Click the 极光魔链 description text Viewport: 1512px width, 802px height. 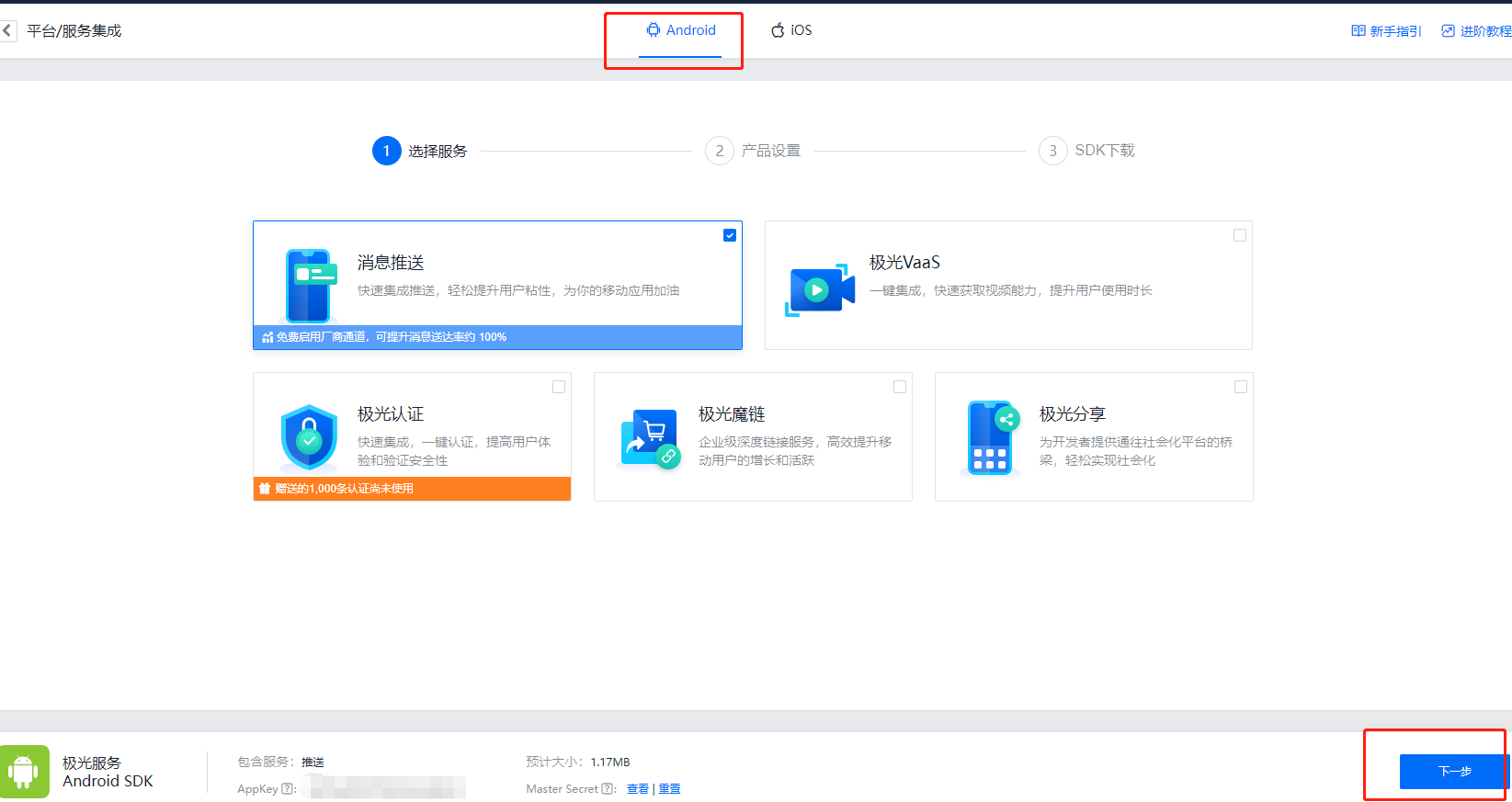795,451
